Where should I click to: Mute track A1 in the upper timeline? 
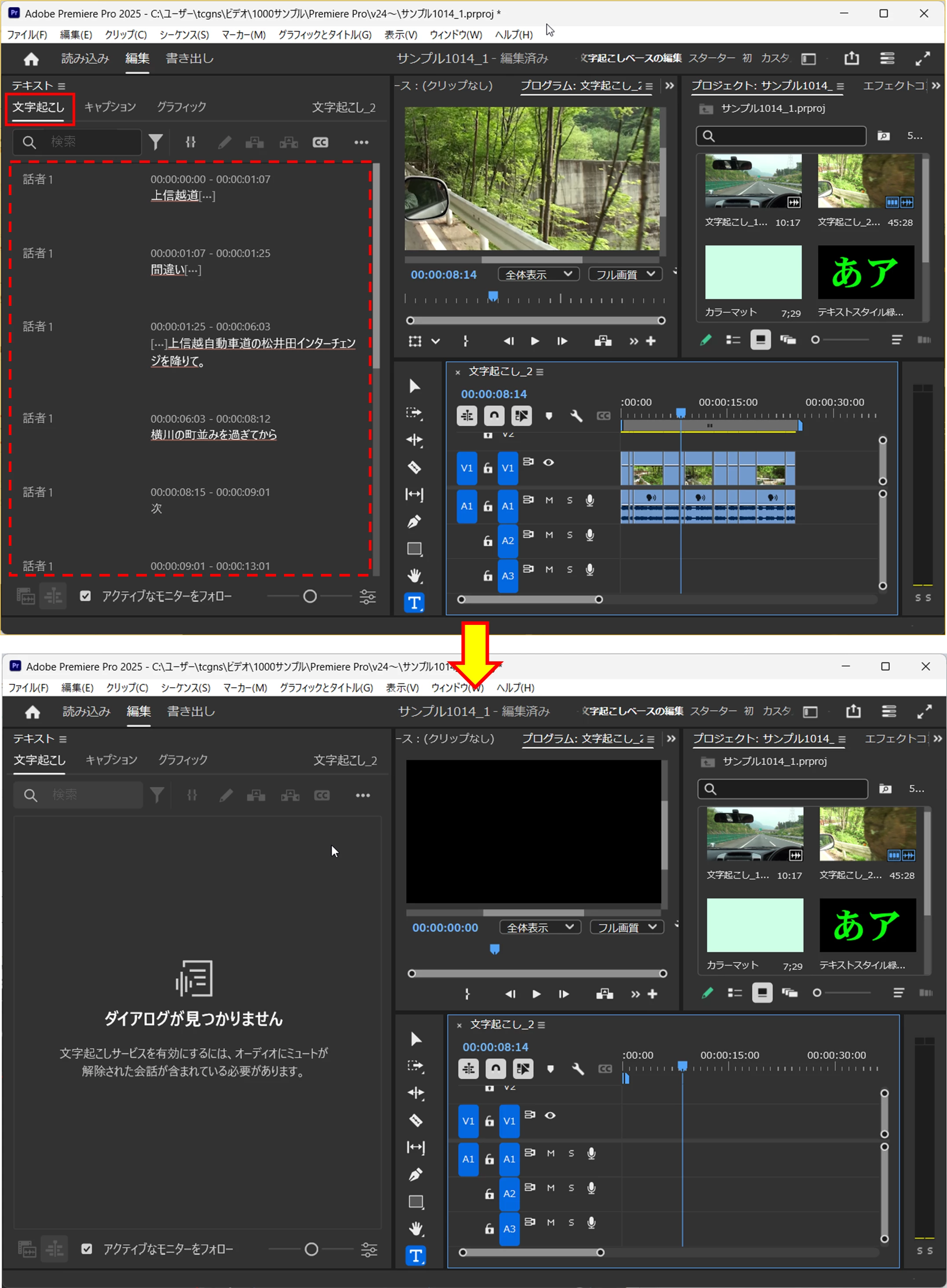(549, 500)
